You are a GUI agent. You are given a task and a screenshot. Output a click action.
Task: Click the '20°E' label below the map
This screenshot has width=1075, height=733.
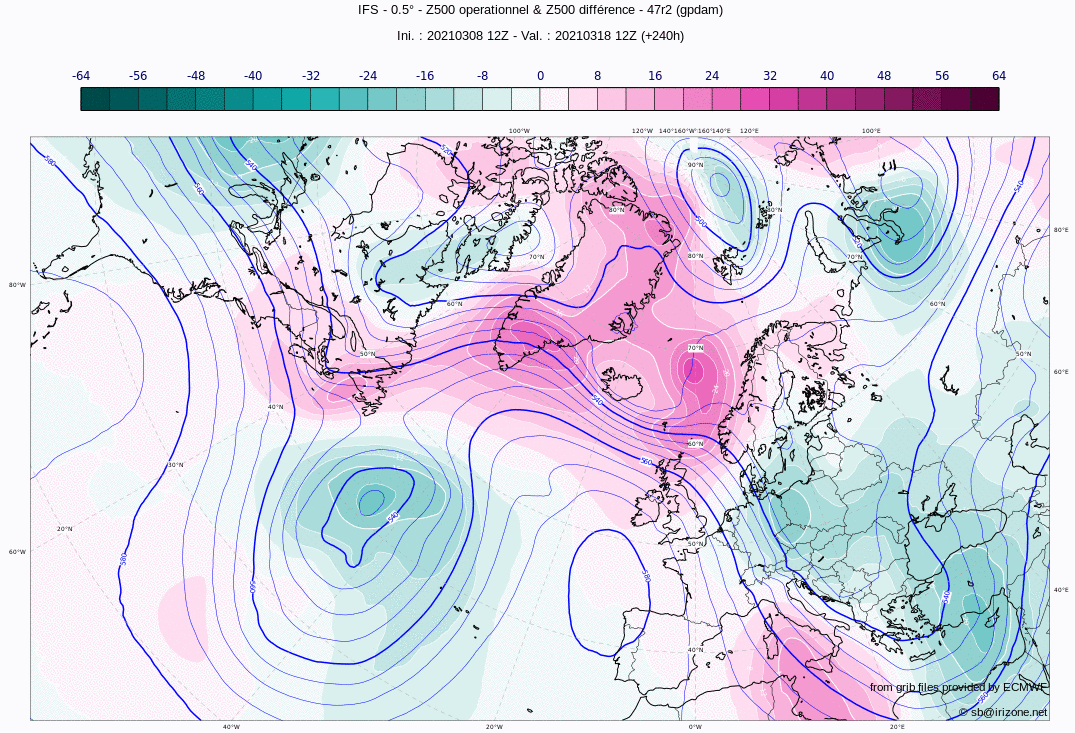pos(897,727)
